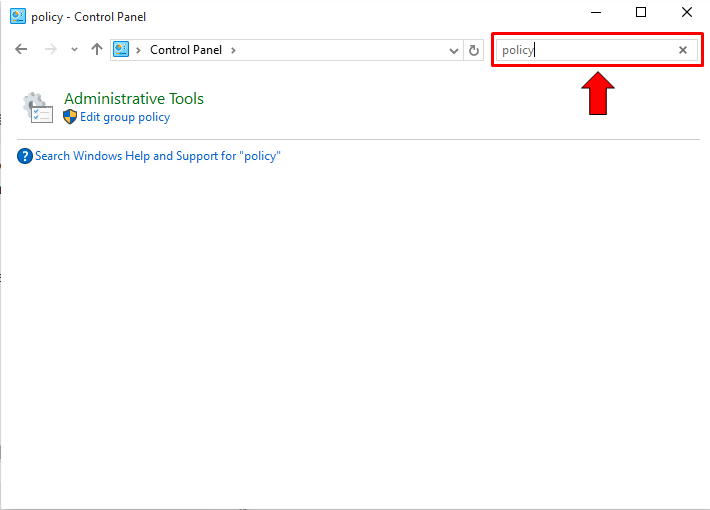The height and width of the screenshot is (510, 710).
Task: Select the Control Panel breadcrumb item
Action: coord(187,50)
